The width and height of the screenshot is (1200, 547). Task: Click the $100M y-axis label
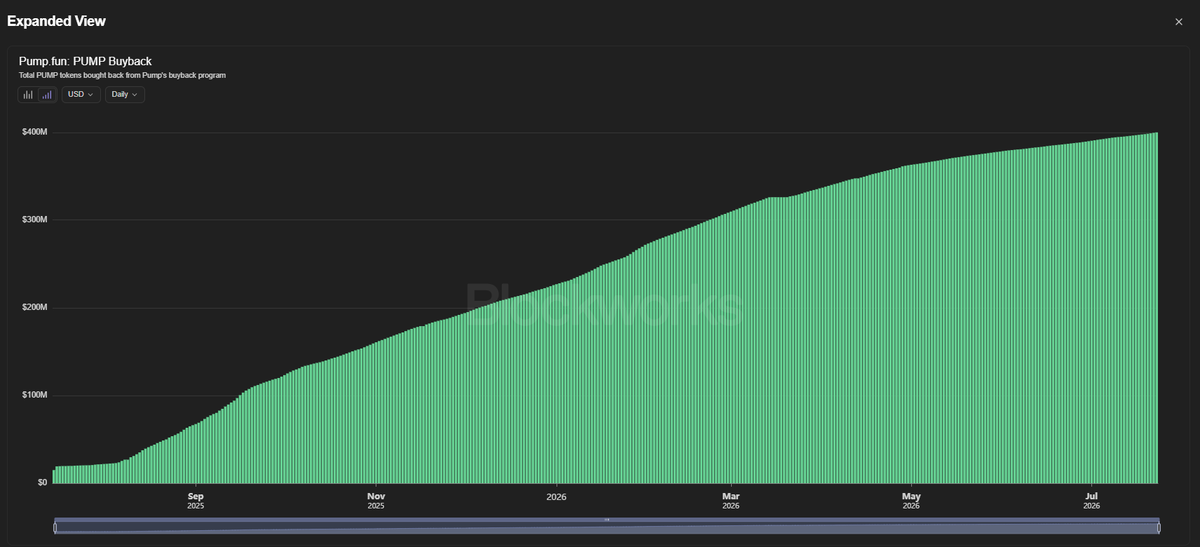[x=35, y=395]
